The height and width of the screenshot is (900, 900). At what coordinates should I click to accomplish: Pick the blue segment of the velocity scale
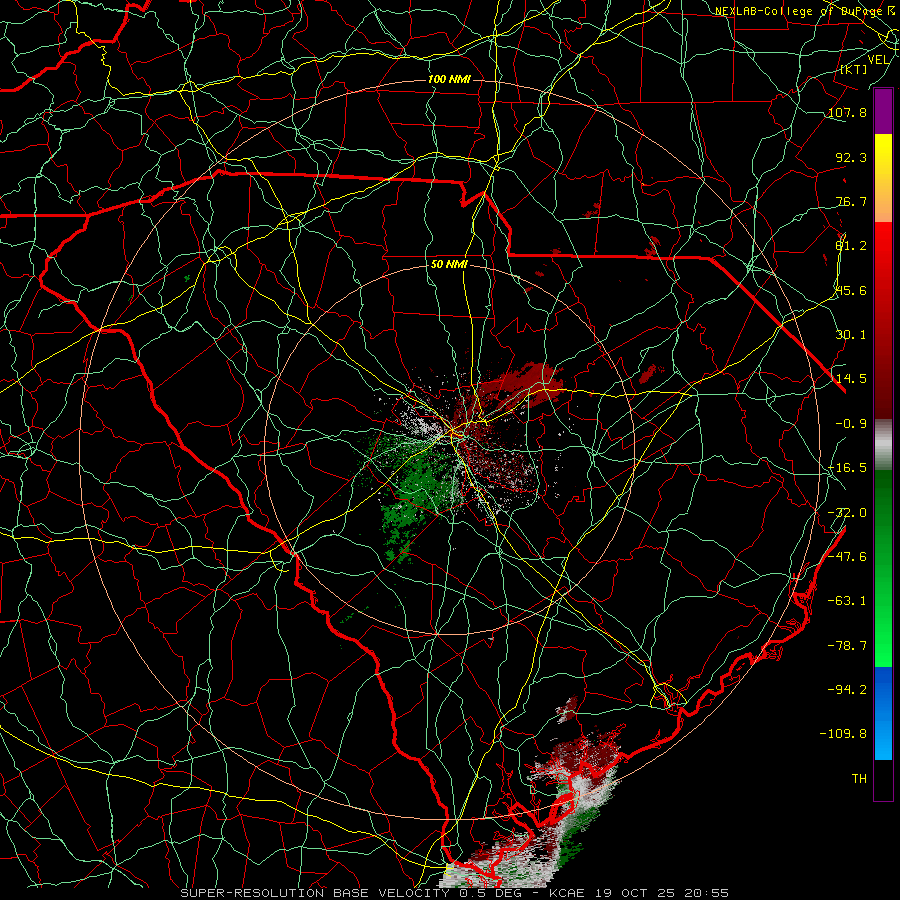coord(883,713)
